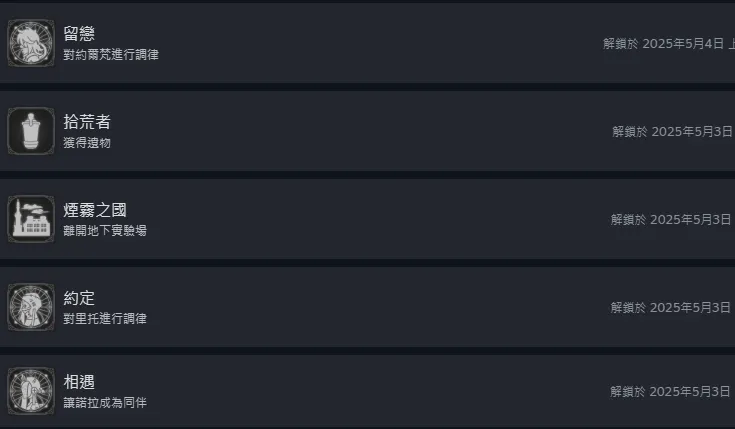Click the 煙霧之國 achievement title
This screenshot has height=429, width=735.
point(95,210)
